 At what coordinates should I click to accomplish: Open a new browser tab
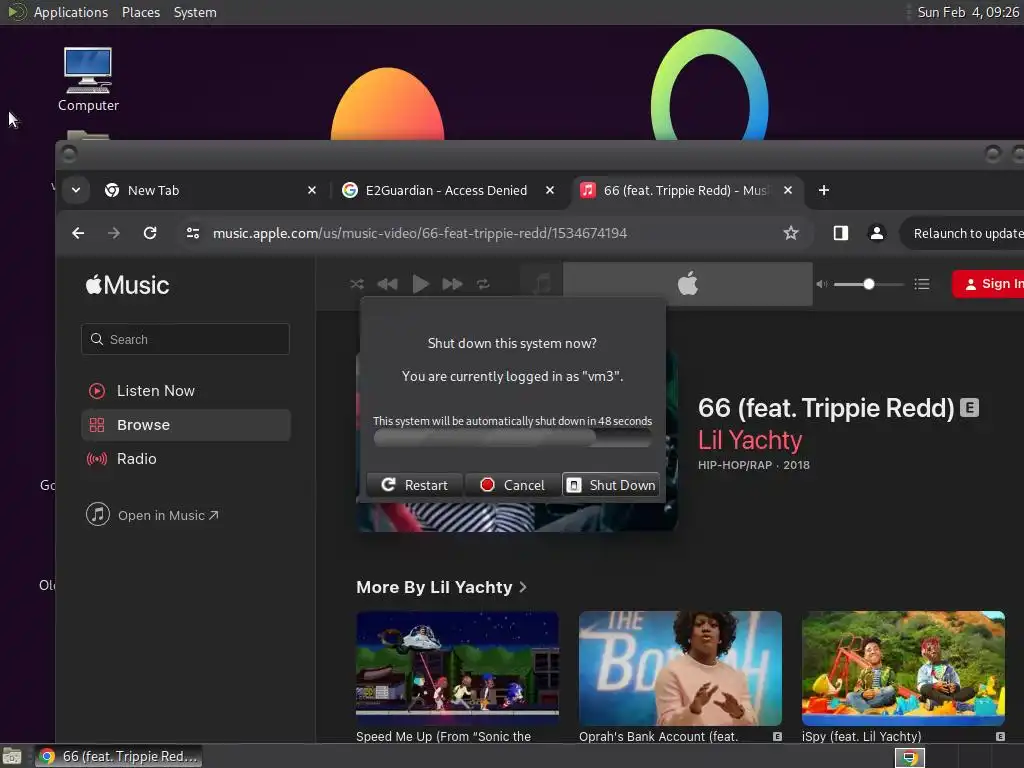click(x=824, y=190)
